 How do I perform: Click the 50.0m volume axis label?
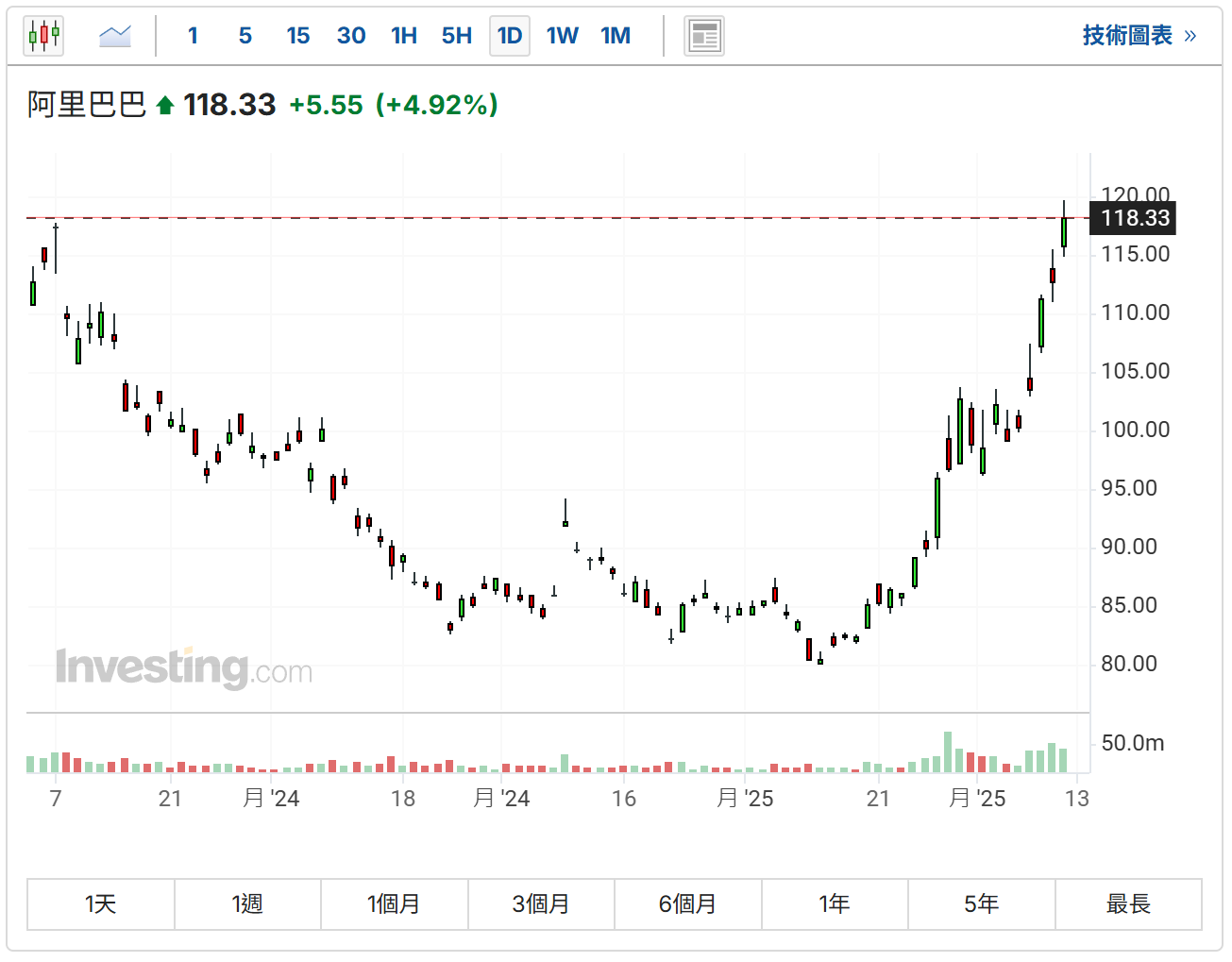click(x=1133, y=743)
